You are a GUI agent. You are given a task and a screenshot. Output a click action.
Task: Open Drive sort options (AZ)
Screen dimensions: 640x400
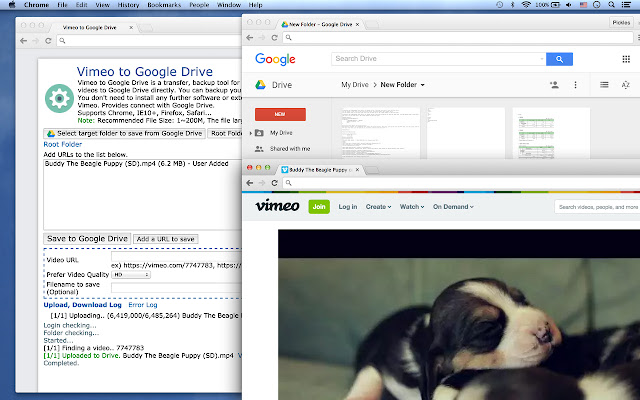[626, 85]
